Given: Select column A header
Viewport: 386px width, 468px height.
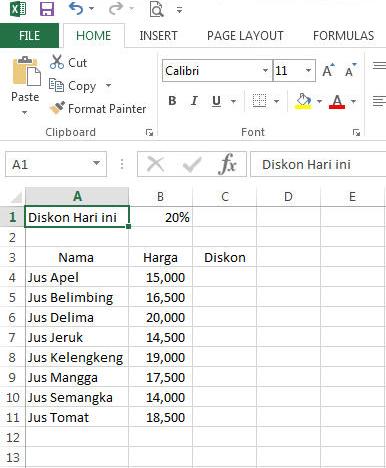Looking at the screenshot, I should coord(77,196).
